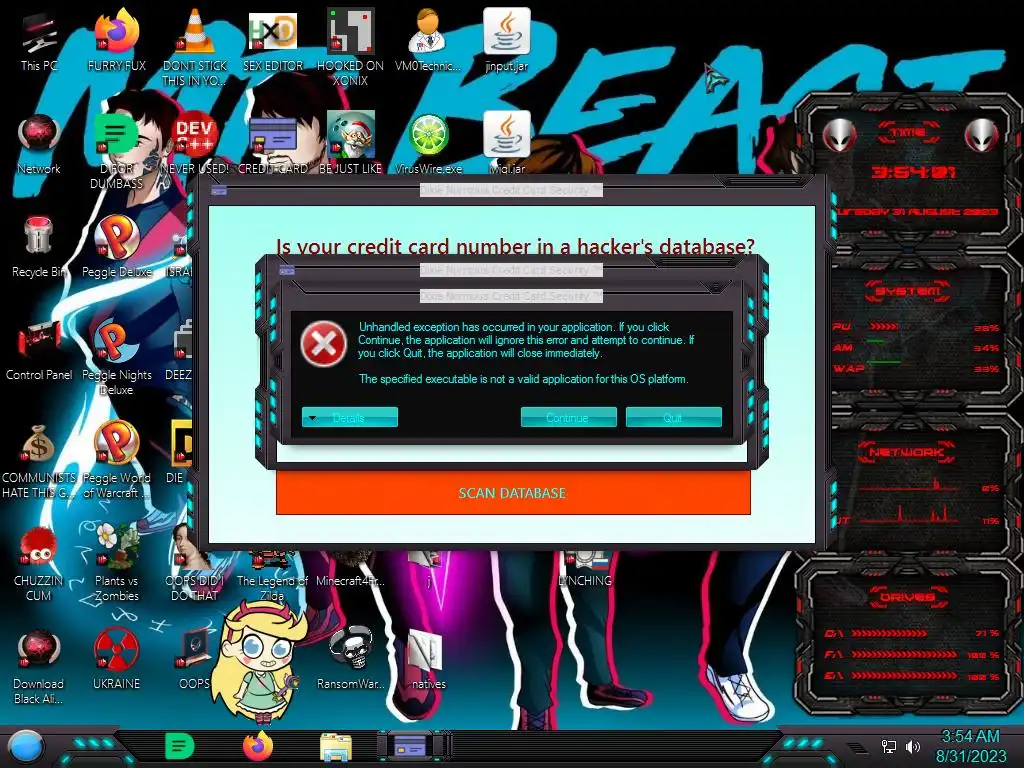
Task: Open the volume speaker tray icon
Action: [912, 746]
